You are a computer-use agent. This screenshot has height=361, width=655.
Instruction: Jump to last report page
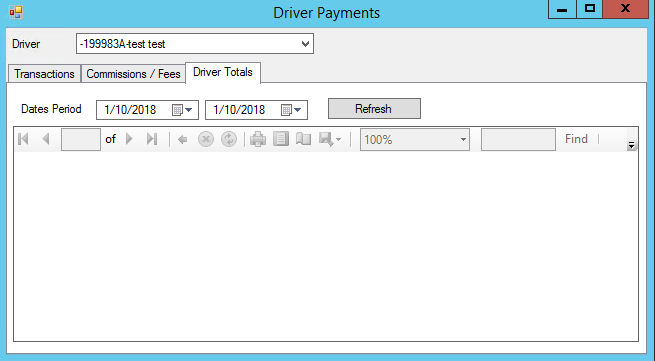tap(152, 139)
